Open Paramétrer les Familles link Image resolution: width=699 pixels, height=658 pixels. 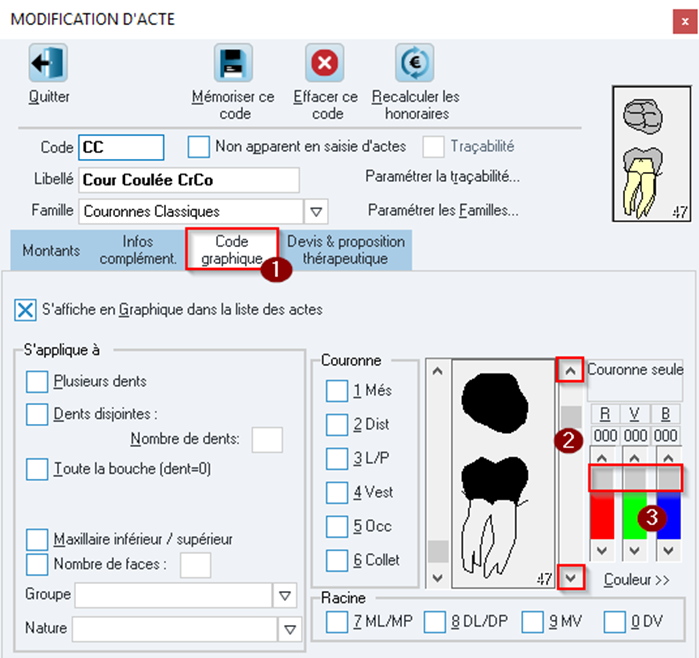[443, 210]
